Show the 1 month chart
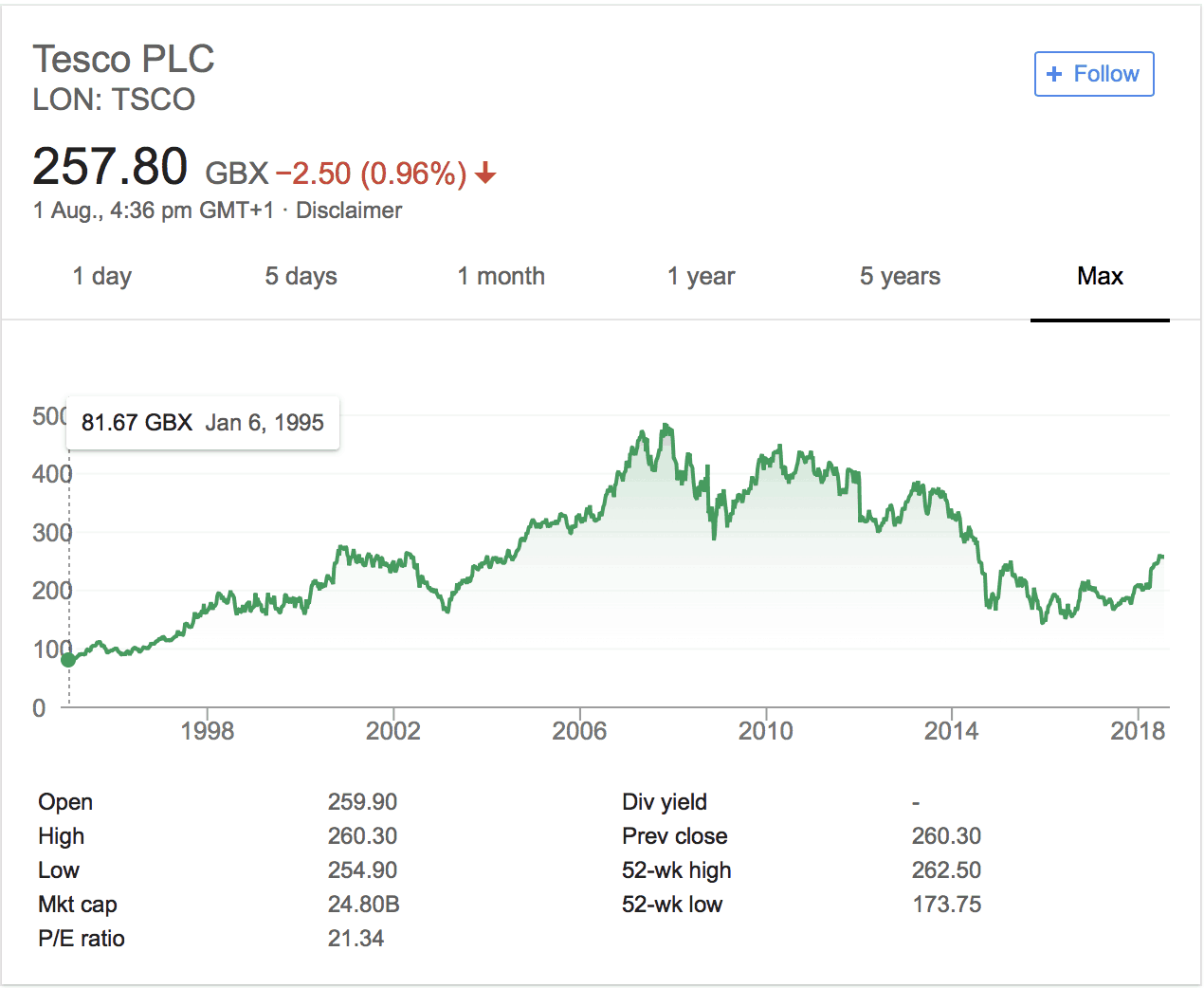Screen dimensions: 1204x988 501,277
